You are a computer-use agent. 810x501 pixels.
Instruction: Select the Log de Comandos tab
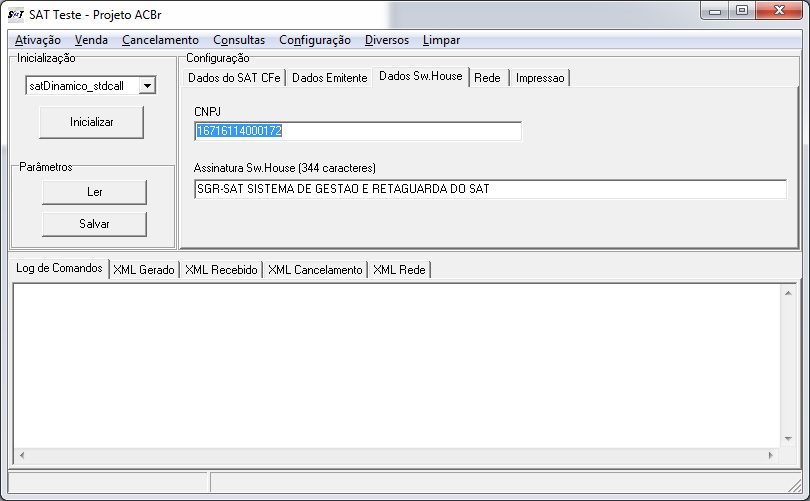coord(59,268)
